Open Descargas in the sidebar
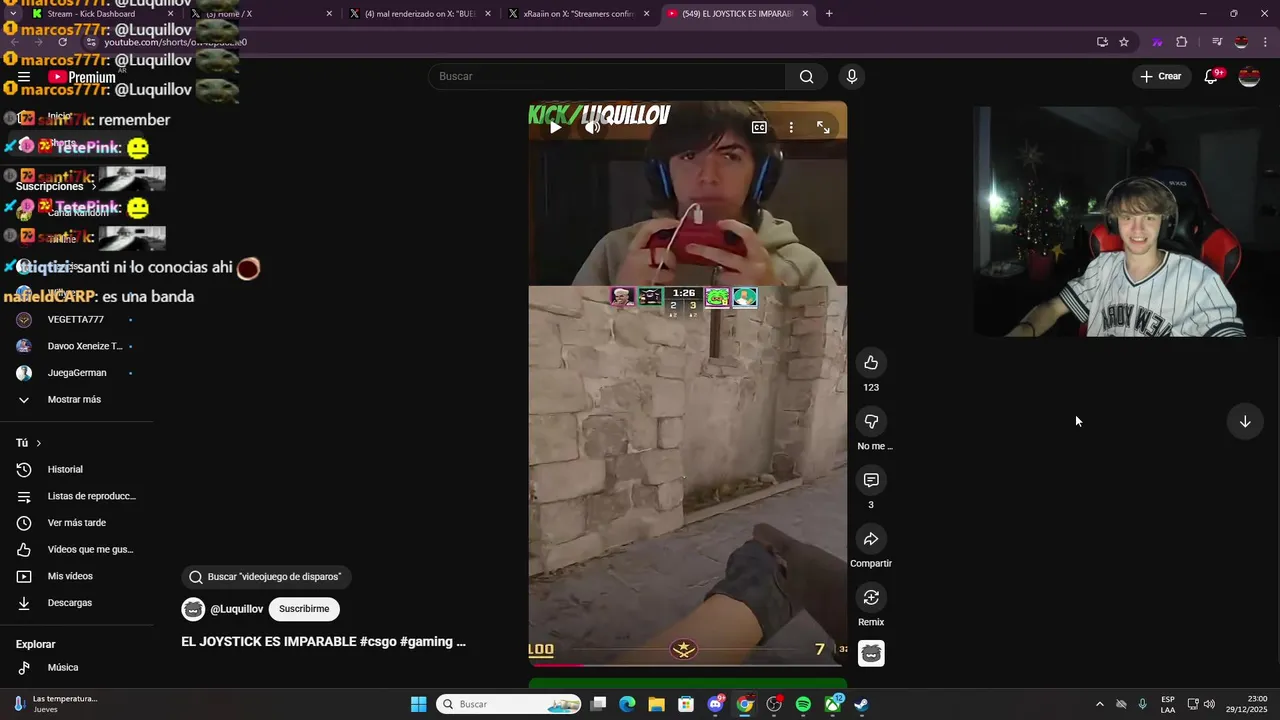Image resolution: width=1280 pixels, height=720 pixels. (x=76, y=603)
